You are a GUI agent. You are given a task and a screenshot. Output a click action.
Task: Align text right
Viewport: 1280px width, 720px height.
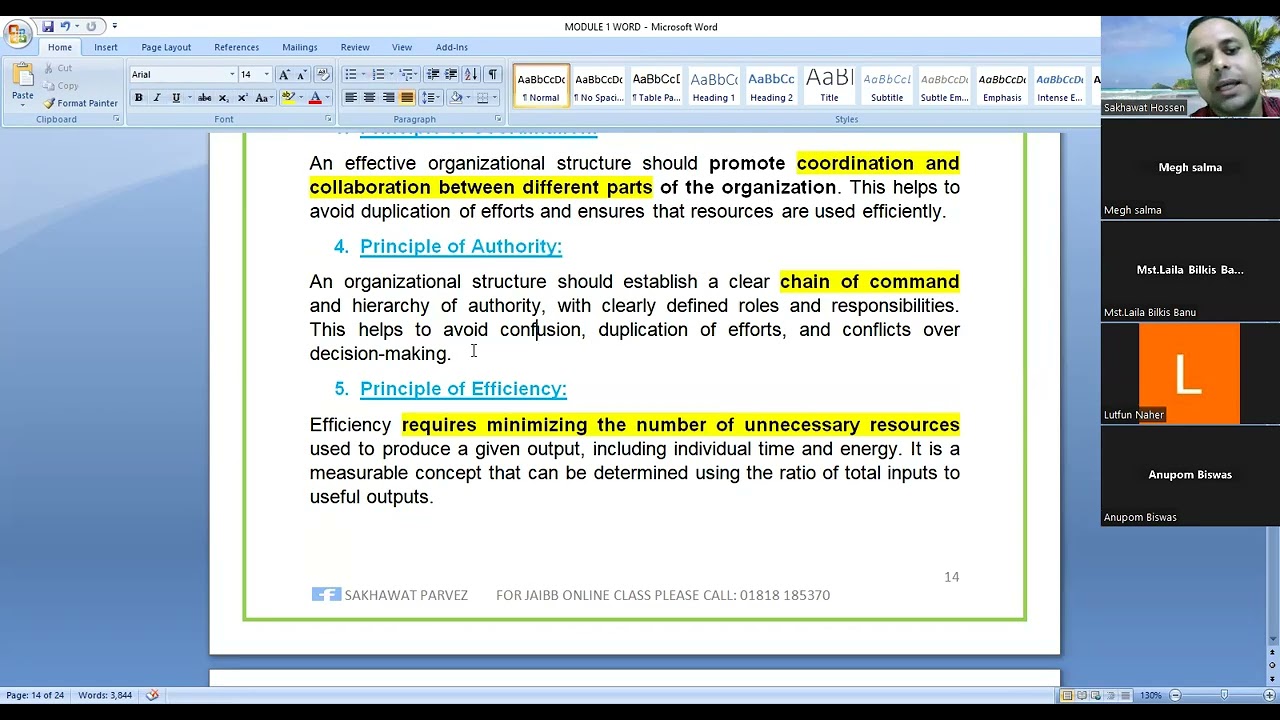(388, 98)
